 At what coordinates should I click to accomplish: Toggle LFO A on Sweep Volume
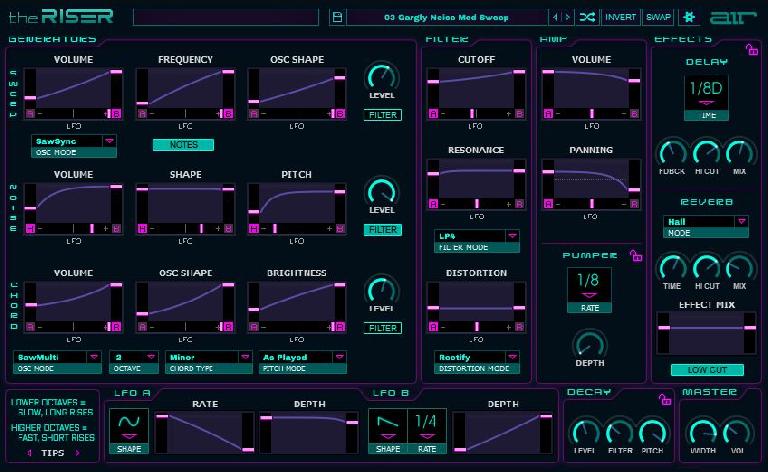pos(30,114)
